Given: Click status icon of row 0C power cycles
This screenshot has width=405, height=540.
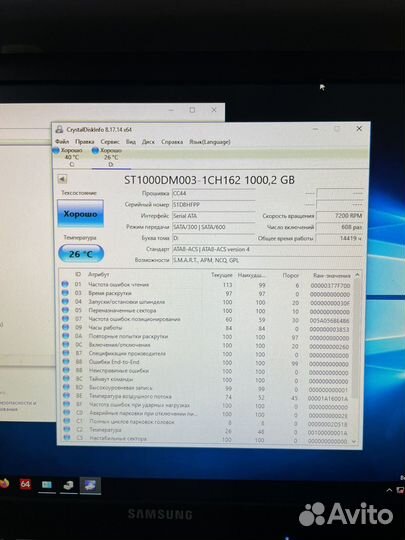Looking at the screenshot, I should click(65, 344).
